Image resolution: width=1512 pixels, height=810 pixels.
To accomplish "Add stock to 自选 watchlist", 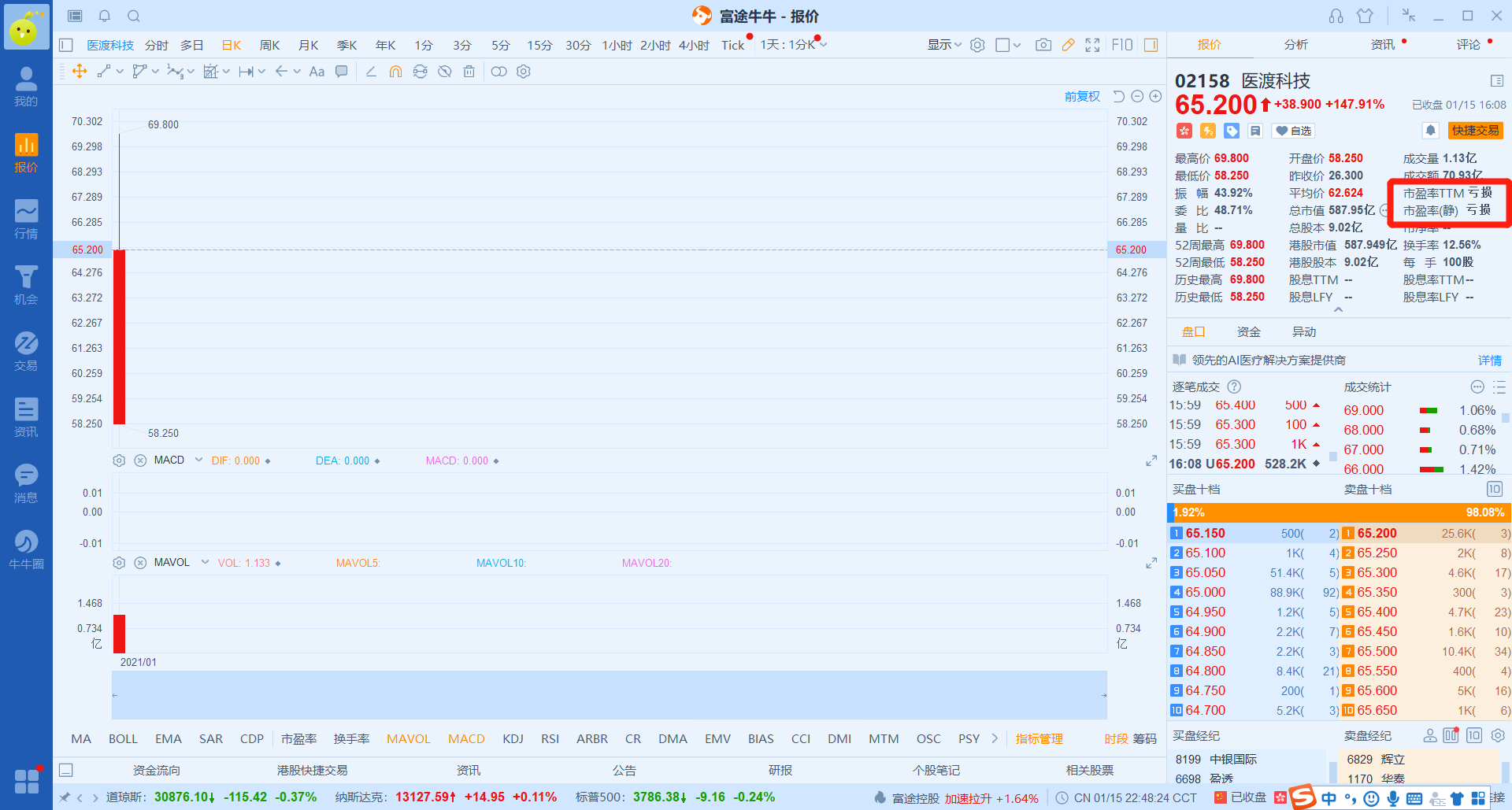I will pos(1293,131).
